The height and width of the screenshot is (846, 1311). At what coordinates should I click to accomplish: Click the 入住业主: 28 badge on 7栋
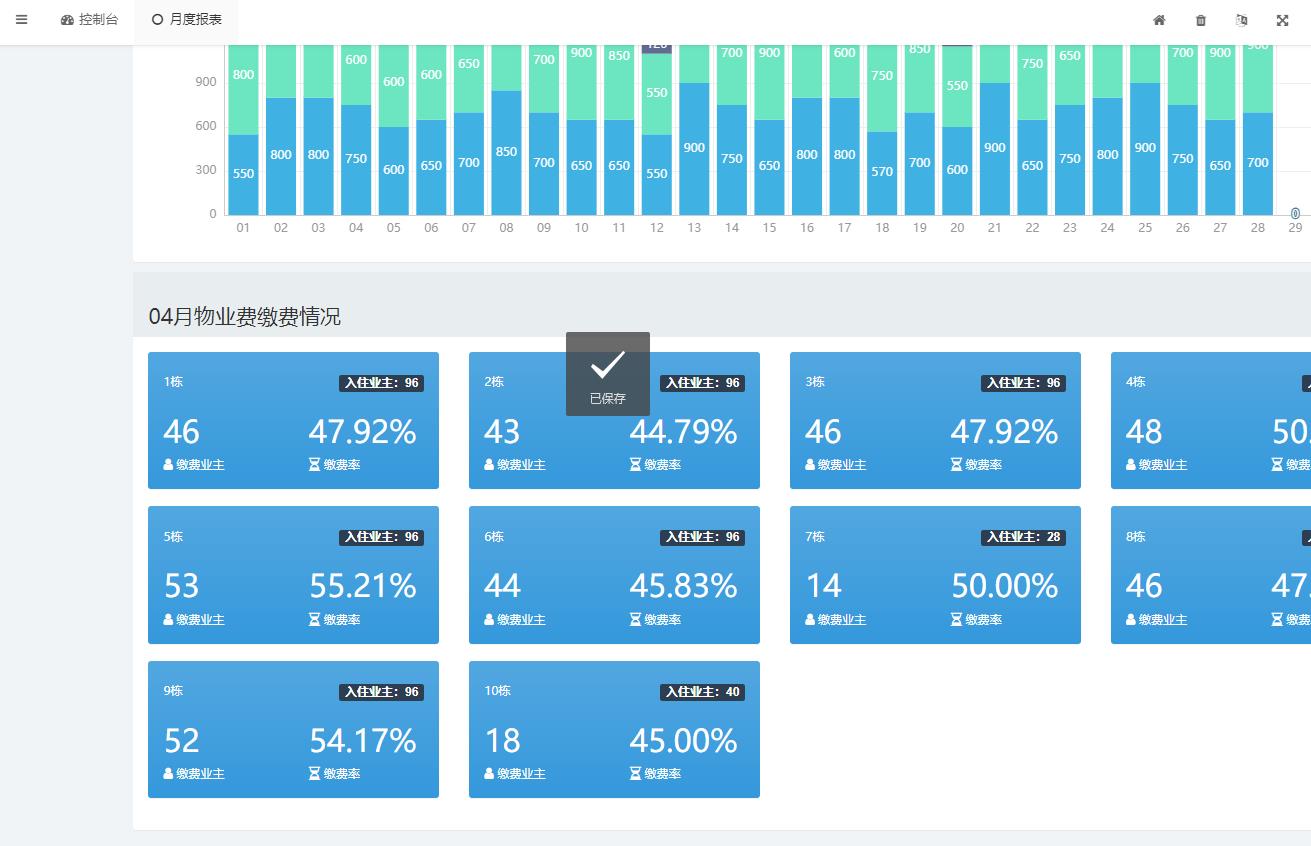point(1023,538)
